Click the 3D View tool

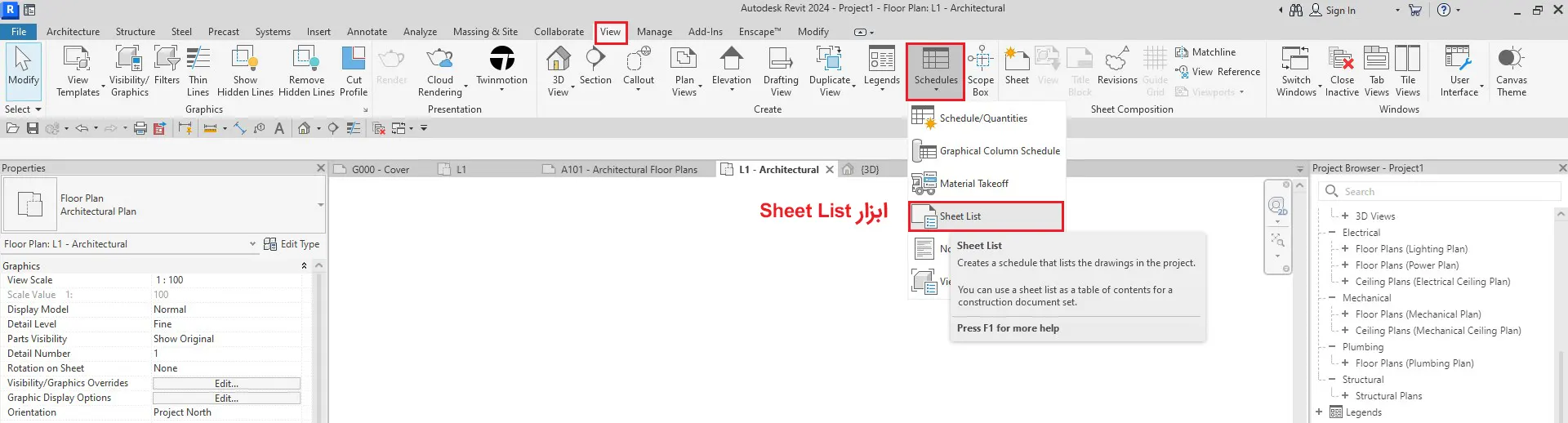point(559,72)
